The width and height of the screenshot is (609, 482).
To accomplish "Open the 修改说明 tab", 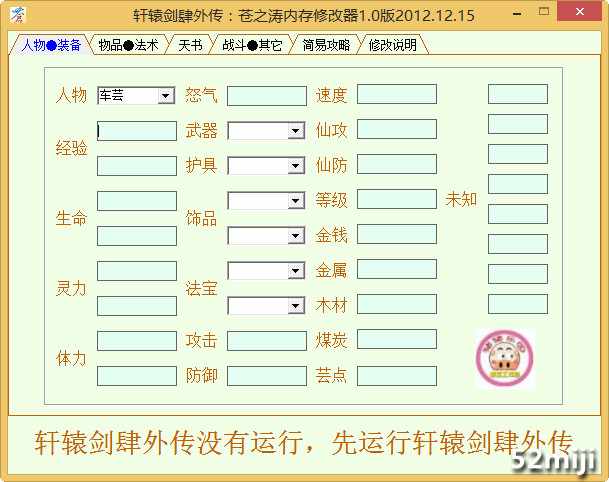I will tap(393, 45).
